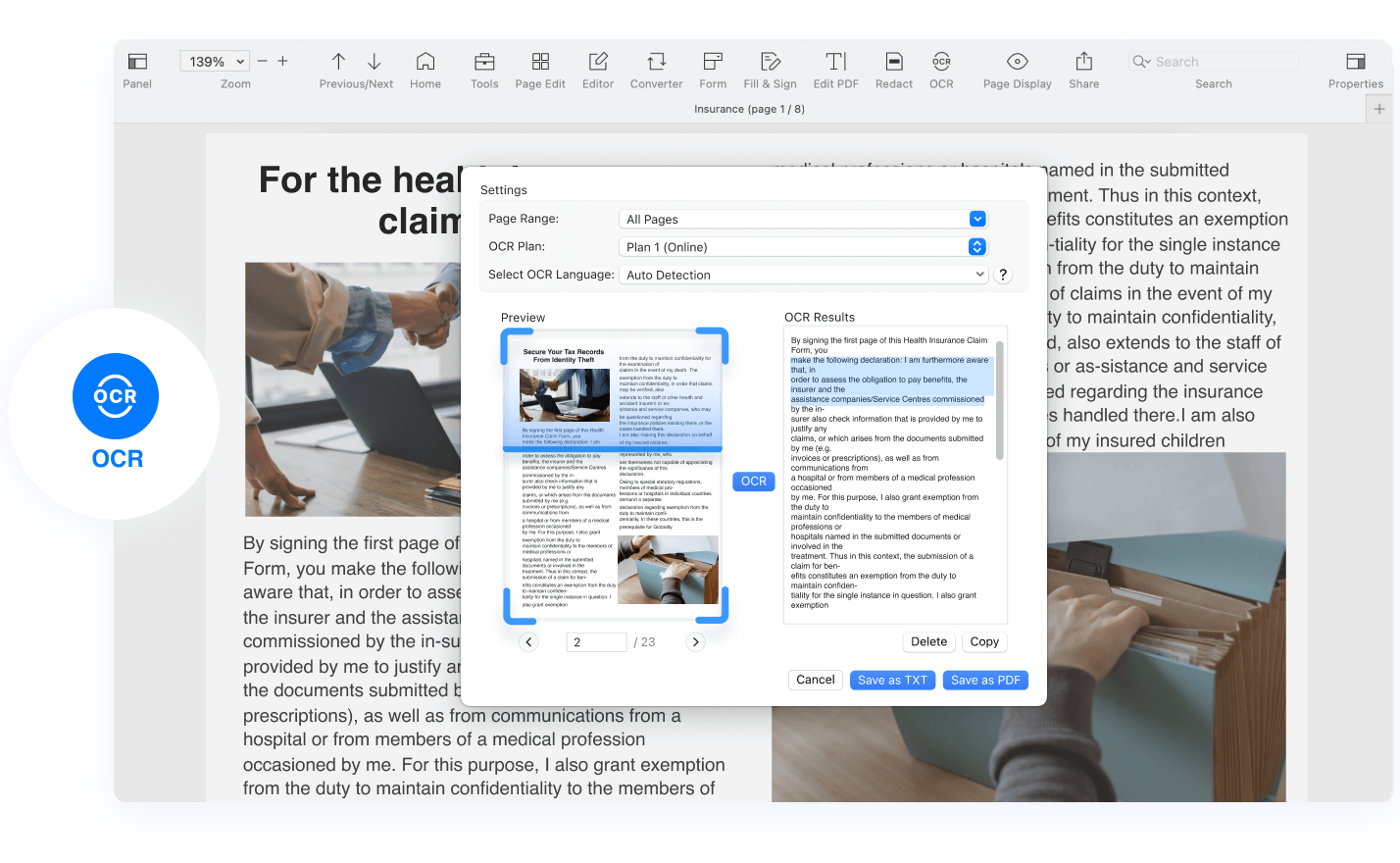Expand the OCR Plan dropdown
This screenshot has height=863, width=1400.
click(x=976, y=247)
